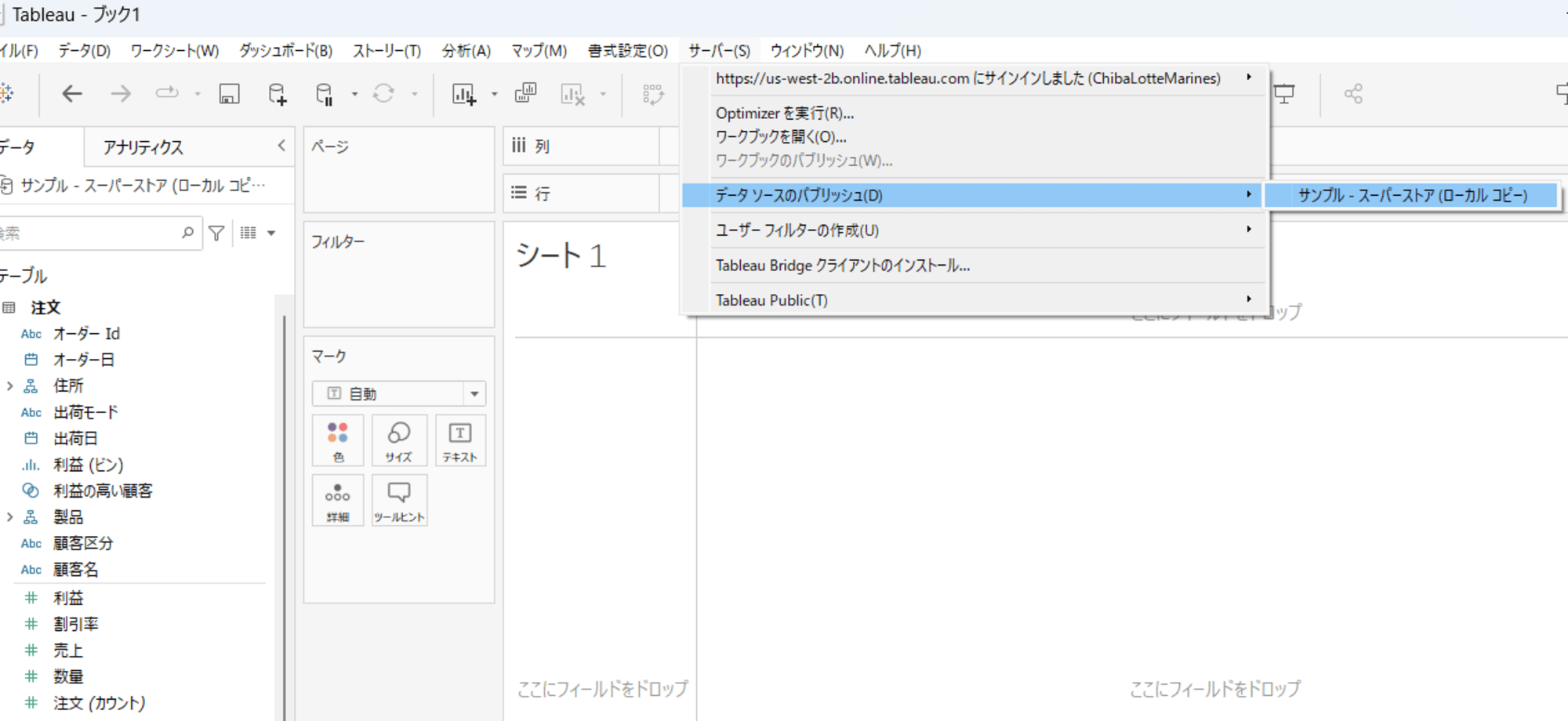
Task: Open the 書式設定(O) menu
Action: point(627,51)
